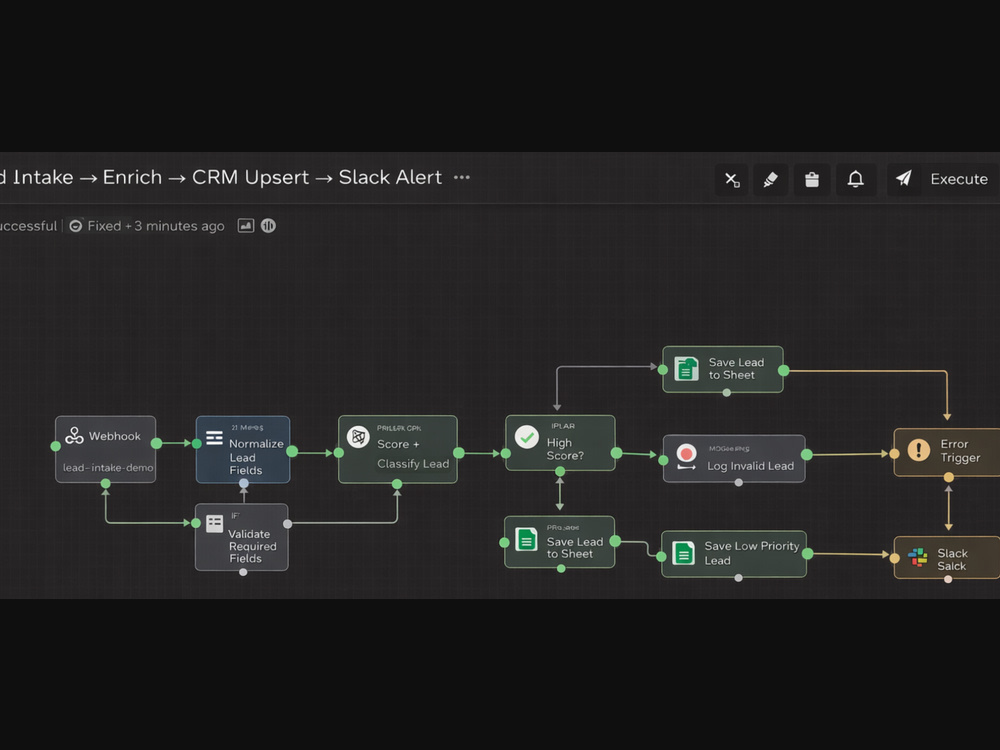Viewport: 1000px width, 750px height.
Task: Select the Normalize Lead Fields node
Action: (243, 450)
